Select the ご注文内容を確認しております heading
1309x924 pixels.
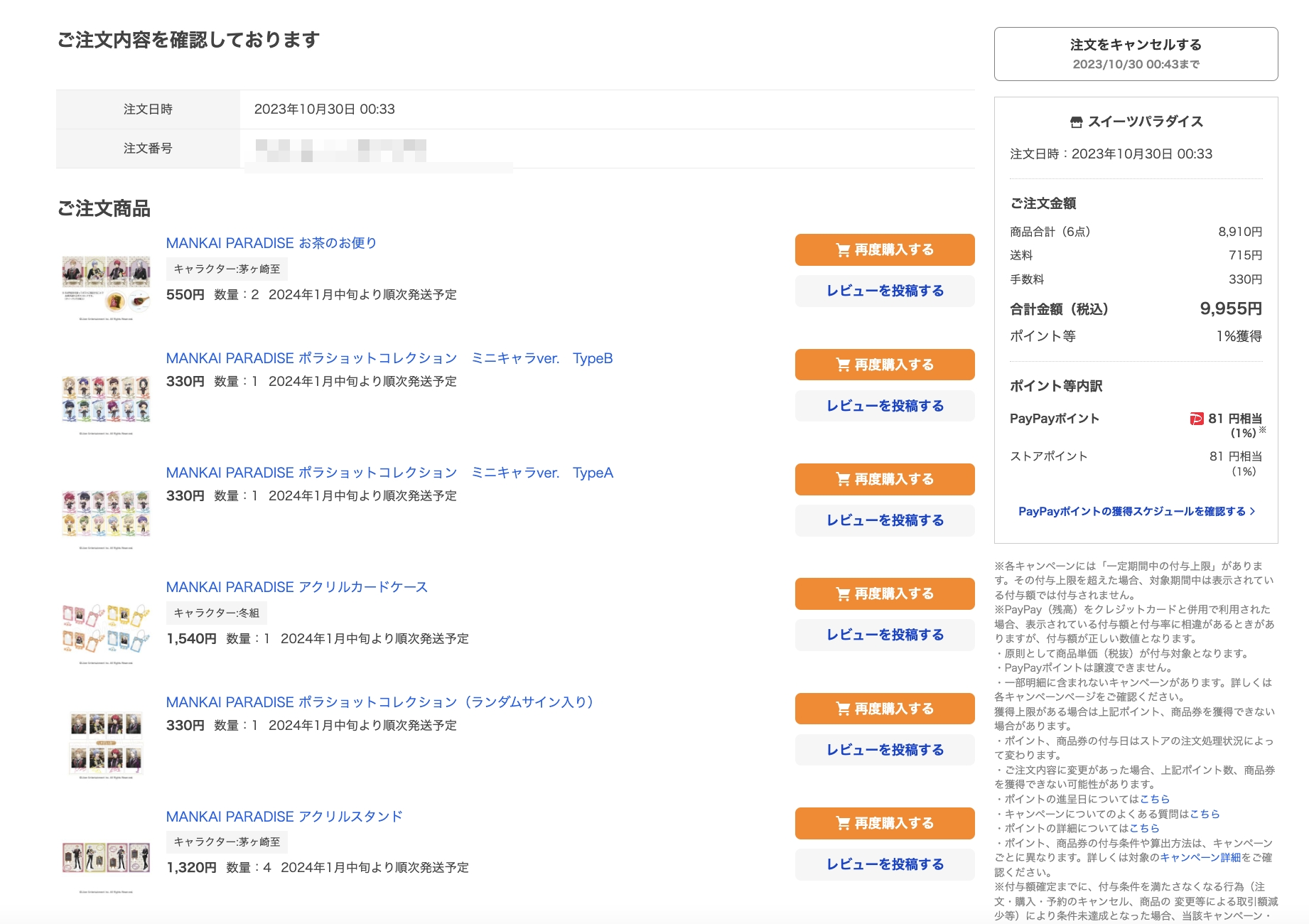pos(188,40)
